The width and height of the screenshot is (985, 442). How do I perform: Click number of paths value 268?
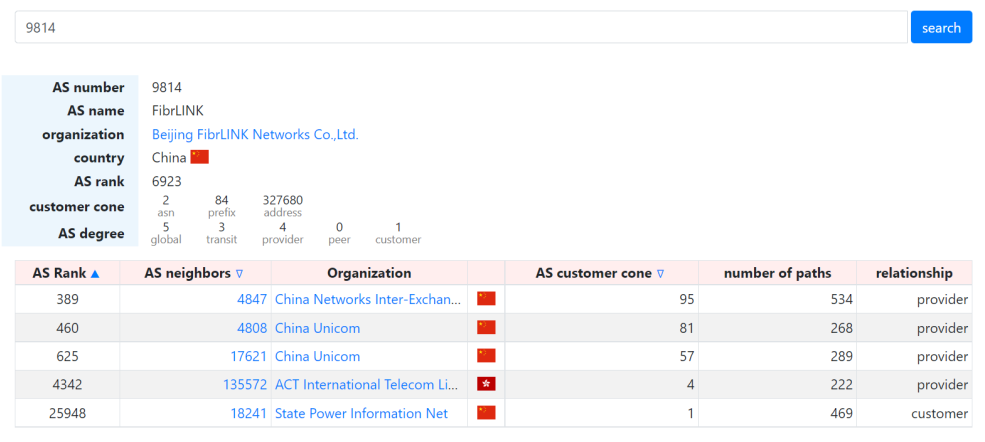click(x=841, y=328)
